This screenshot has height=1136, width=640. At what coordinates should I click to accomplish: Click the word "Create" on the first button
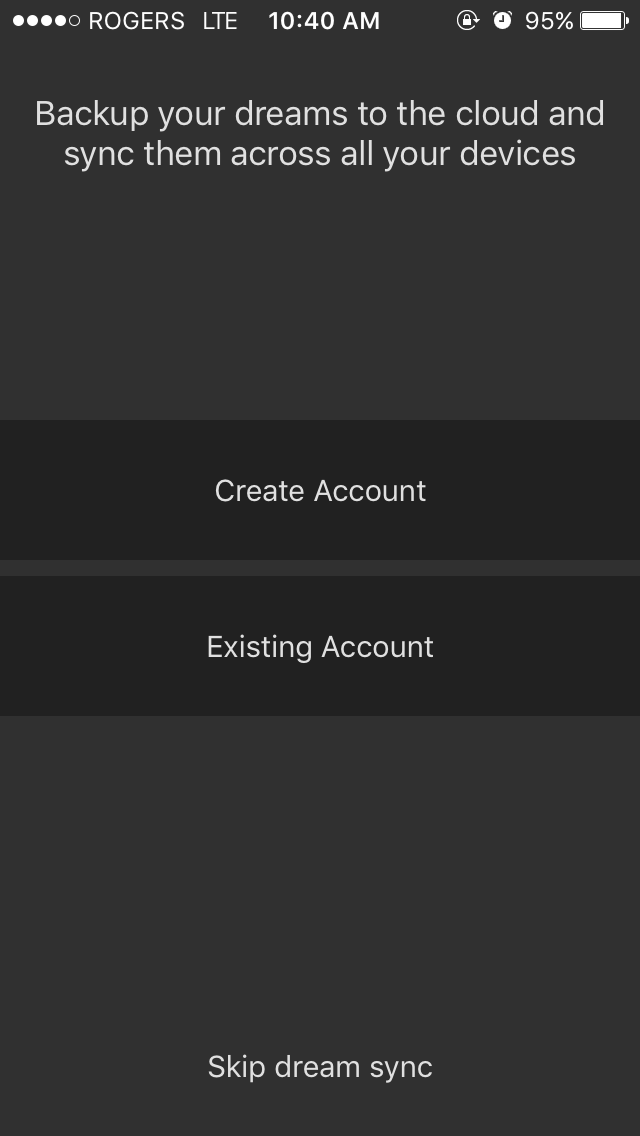pos(259,490)
